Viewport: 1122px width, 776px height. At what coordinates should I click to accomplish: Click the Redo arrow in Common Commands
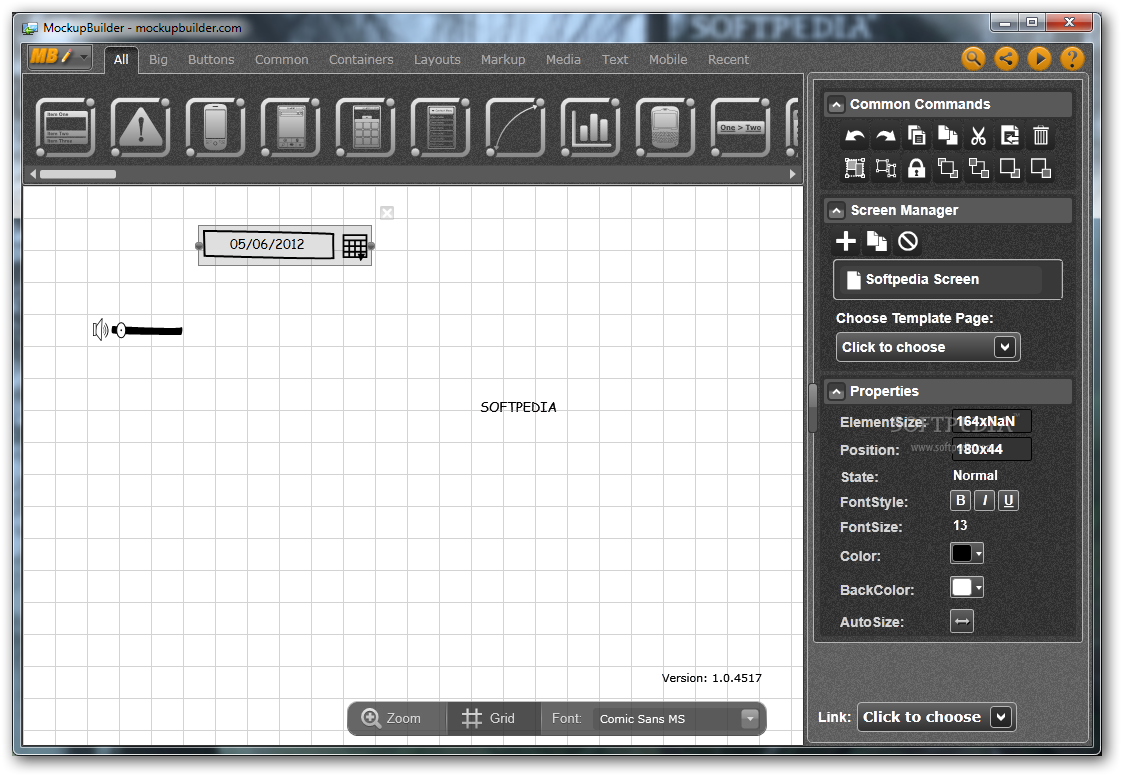[x=886, y=136]
